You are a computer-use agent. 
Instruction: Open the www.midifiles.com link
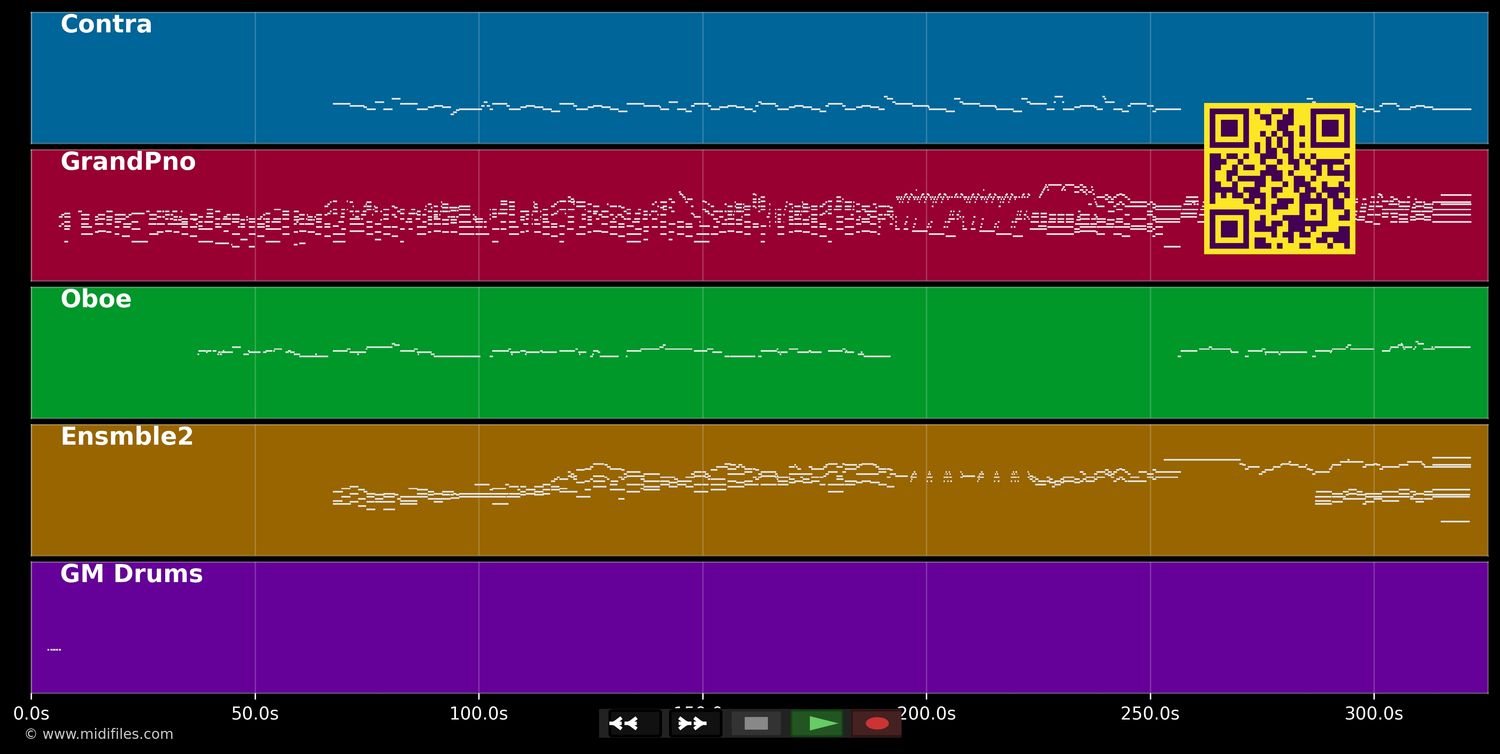pyautogui.click(x=99, y=734)
